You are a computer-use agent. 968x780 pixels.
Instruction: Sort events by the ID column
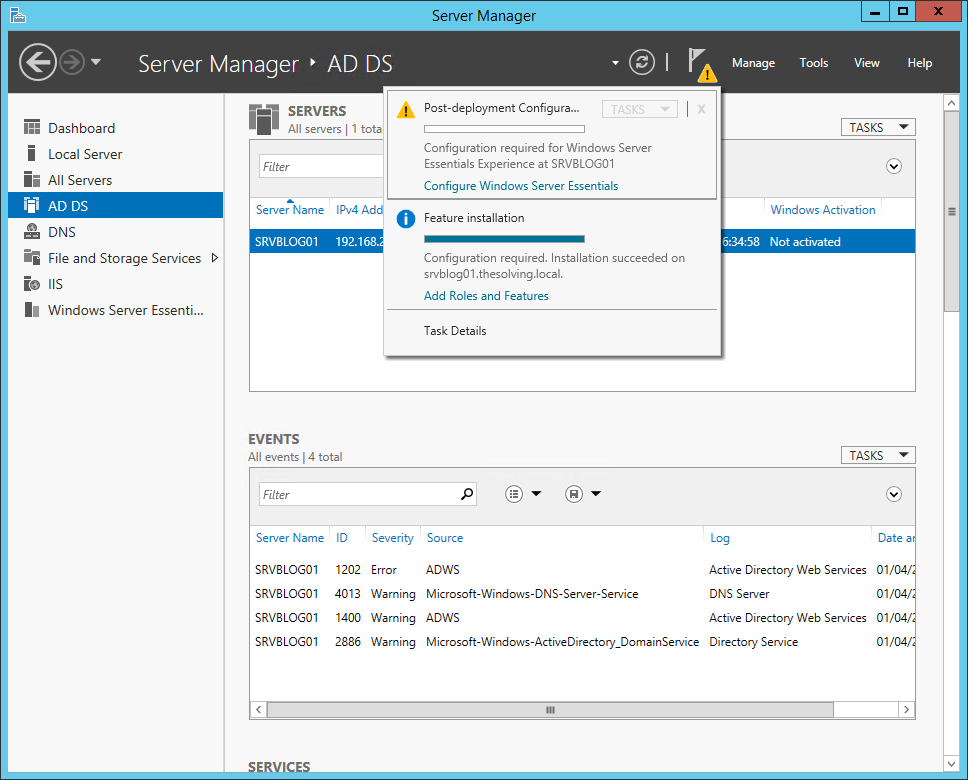coord(341,538)
